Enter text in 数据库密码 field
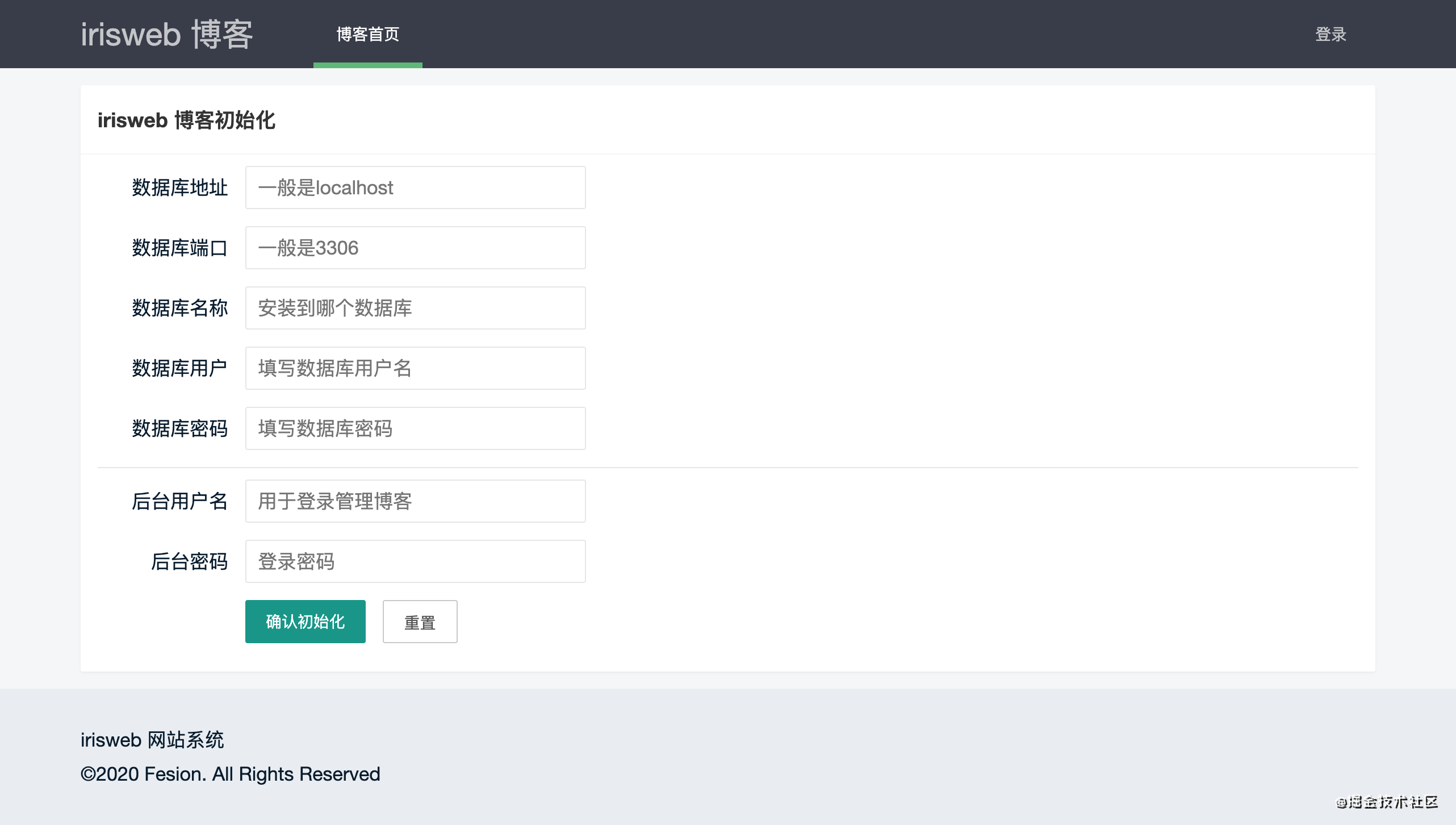The height and width of the screenshot is (825, 1456). [x=416, y=428]
